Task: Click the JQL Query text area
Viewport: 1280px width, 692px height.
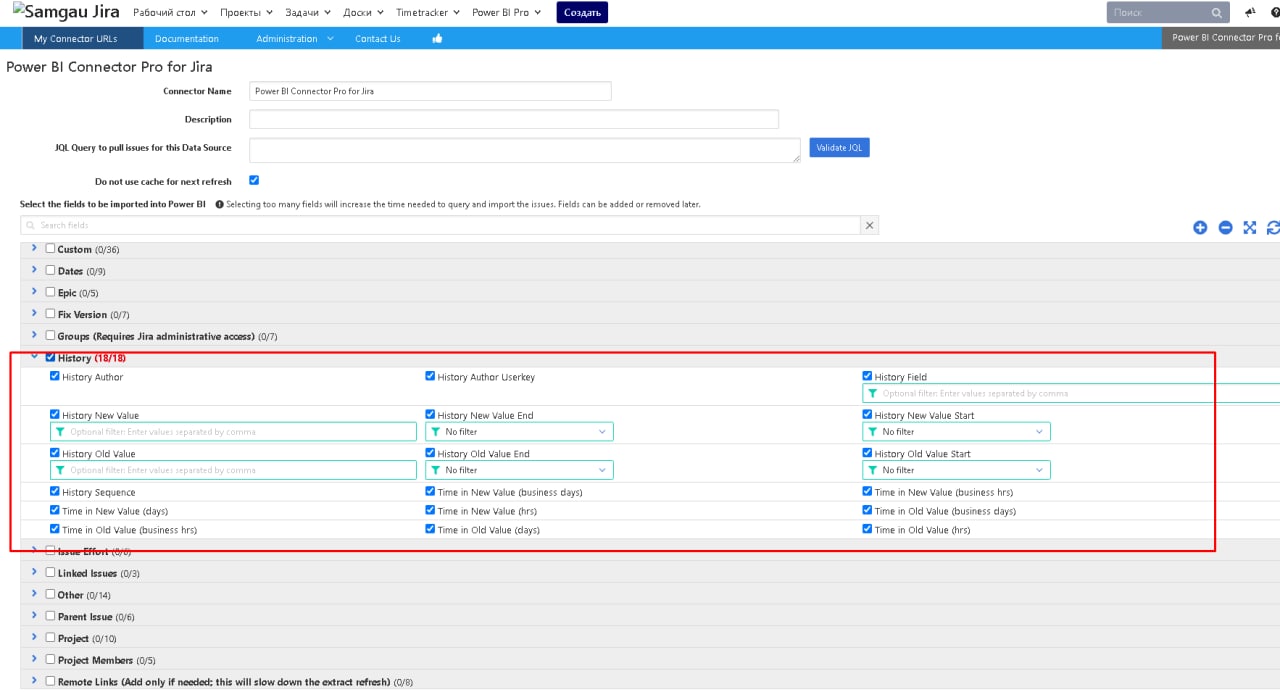Action: click(525, 150)
